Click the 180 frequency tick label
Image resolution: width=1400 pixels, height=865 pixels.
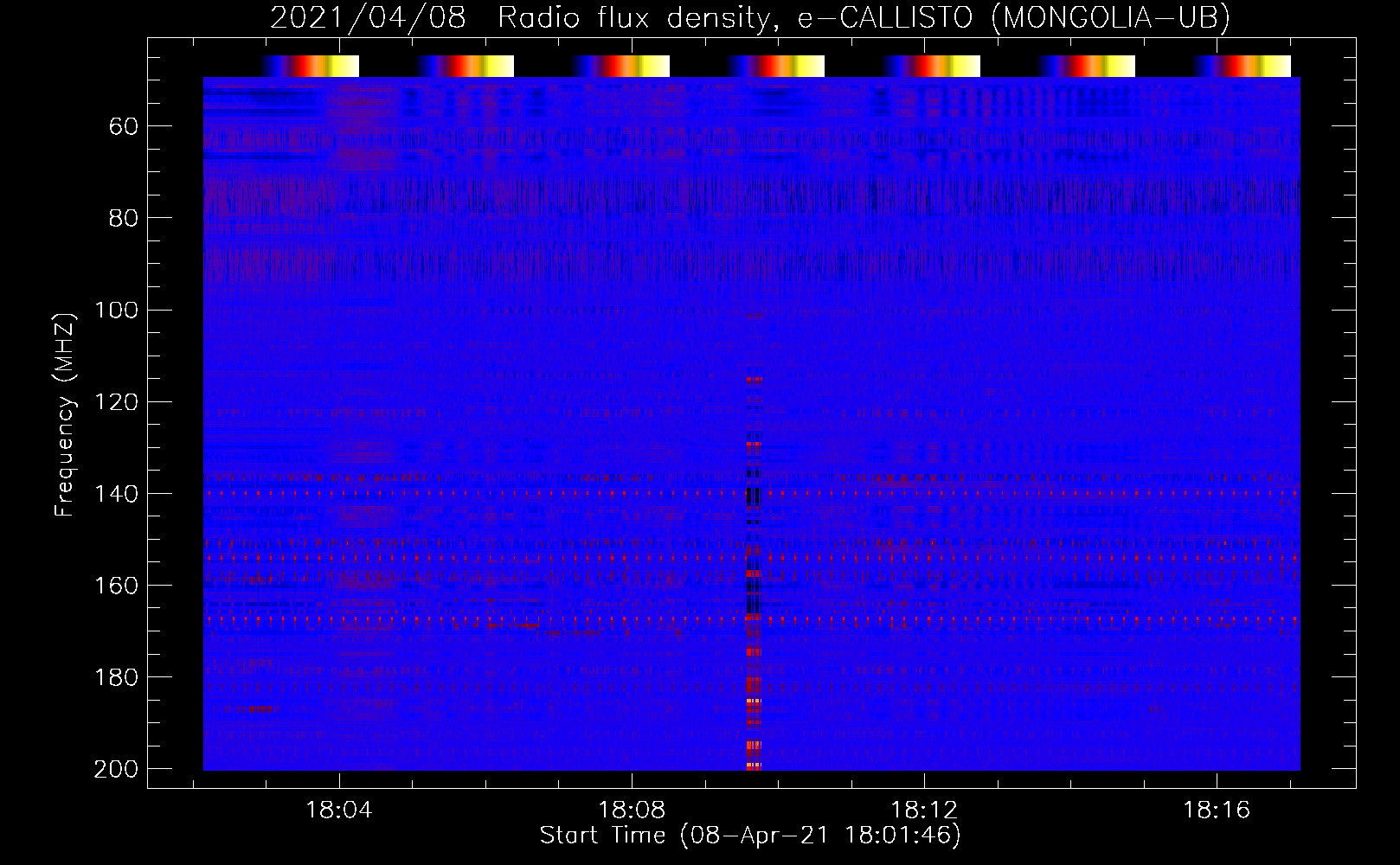(116, 676)
